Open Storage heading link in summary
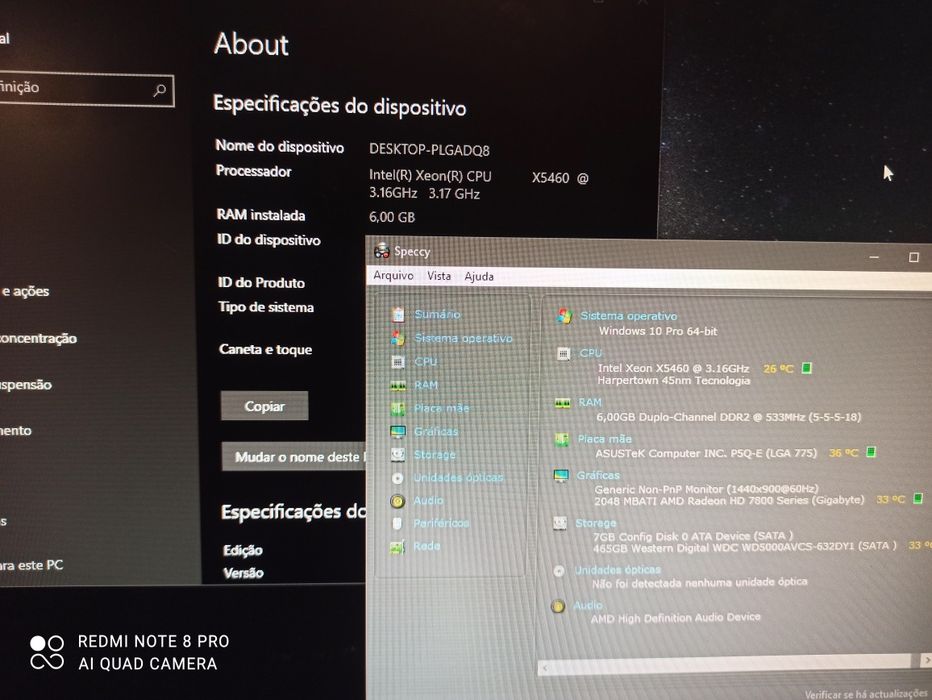Viewport: 932px width, 700px height. [596, 523]
